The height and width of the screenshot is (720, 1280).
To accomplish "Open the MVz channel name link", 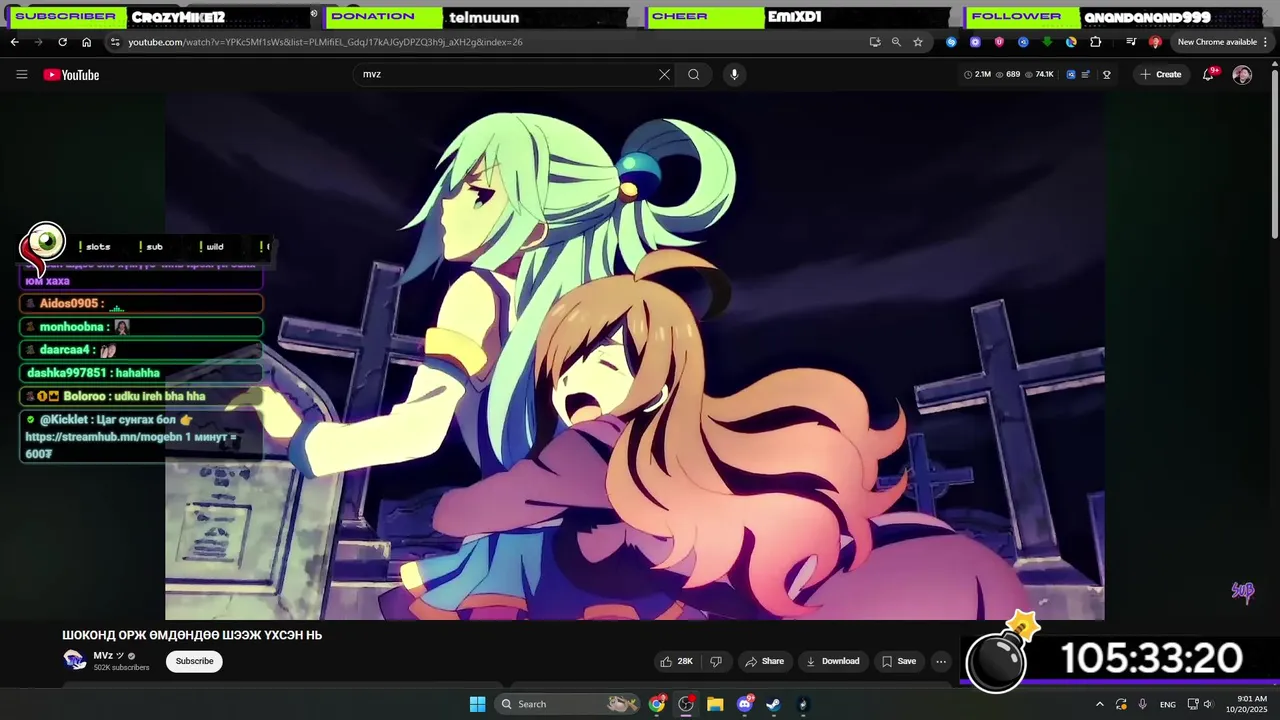I will [102, 656].
